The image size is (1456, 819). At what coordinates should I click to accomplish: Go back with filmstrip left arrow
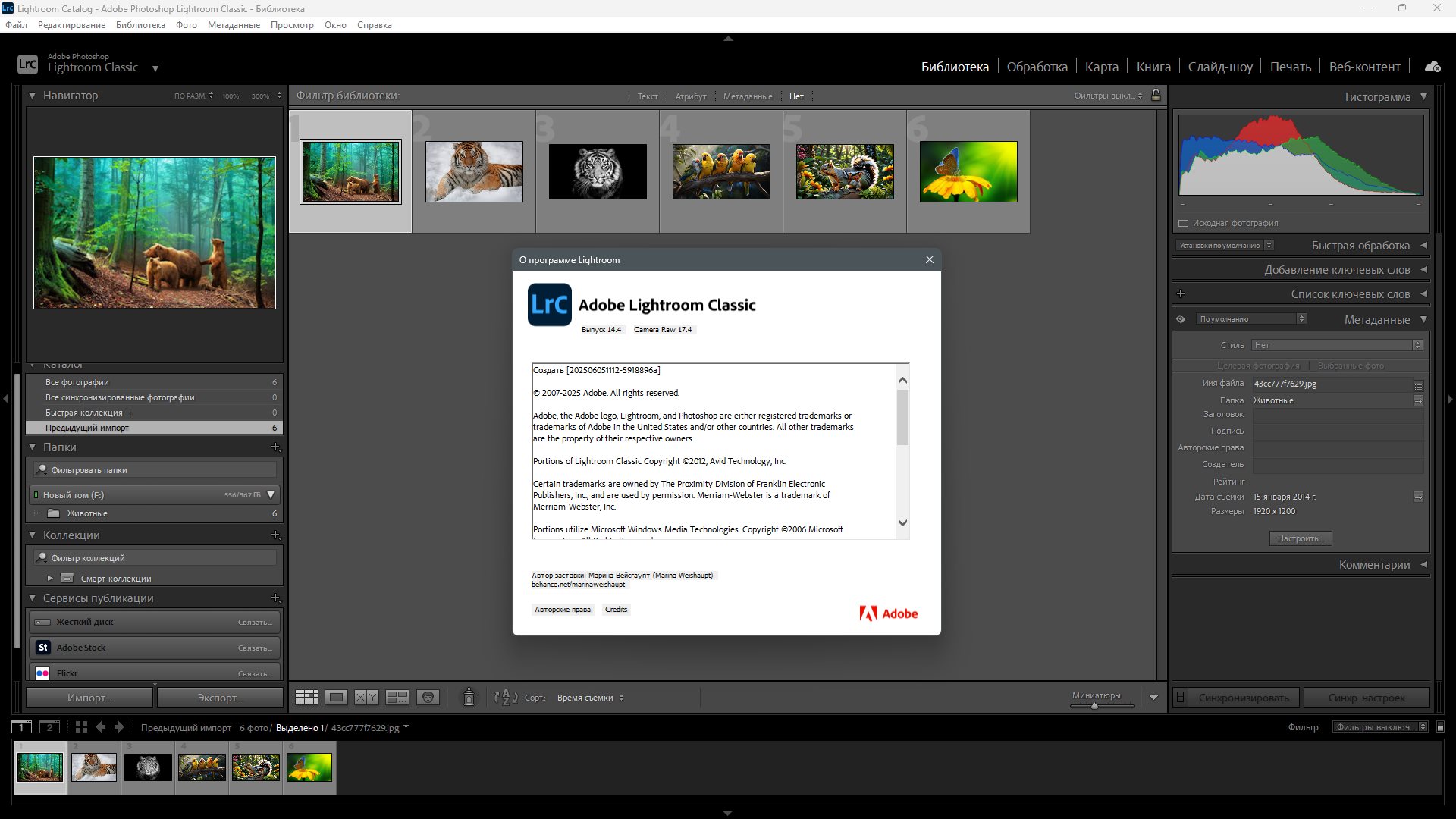100,727
